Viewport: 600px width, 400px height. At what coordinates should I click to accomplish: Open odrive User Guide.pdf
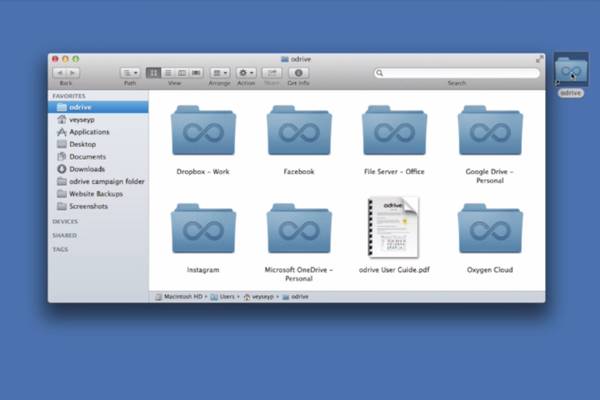click(x=394, y=227)
